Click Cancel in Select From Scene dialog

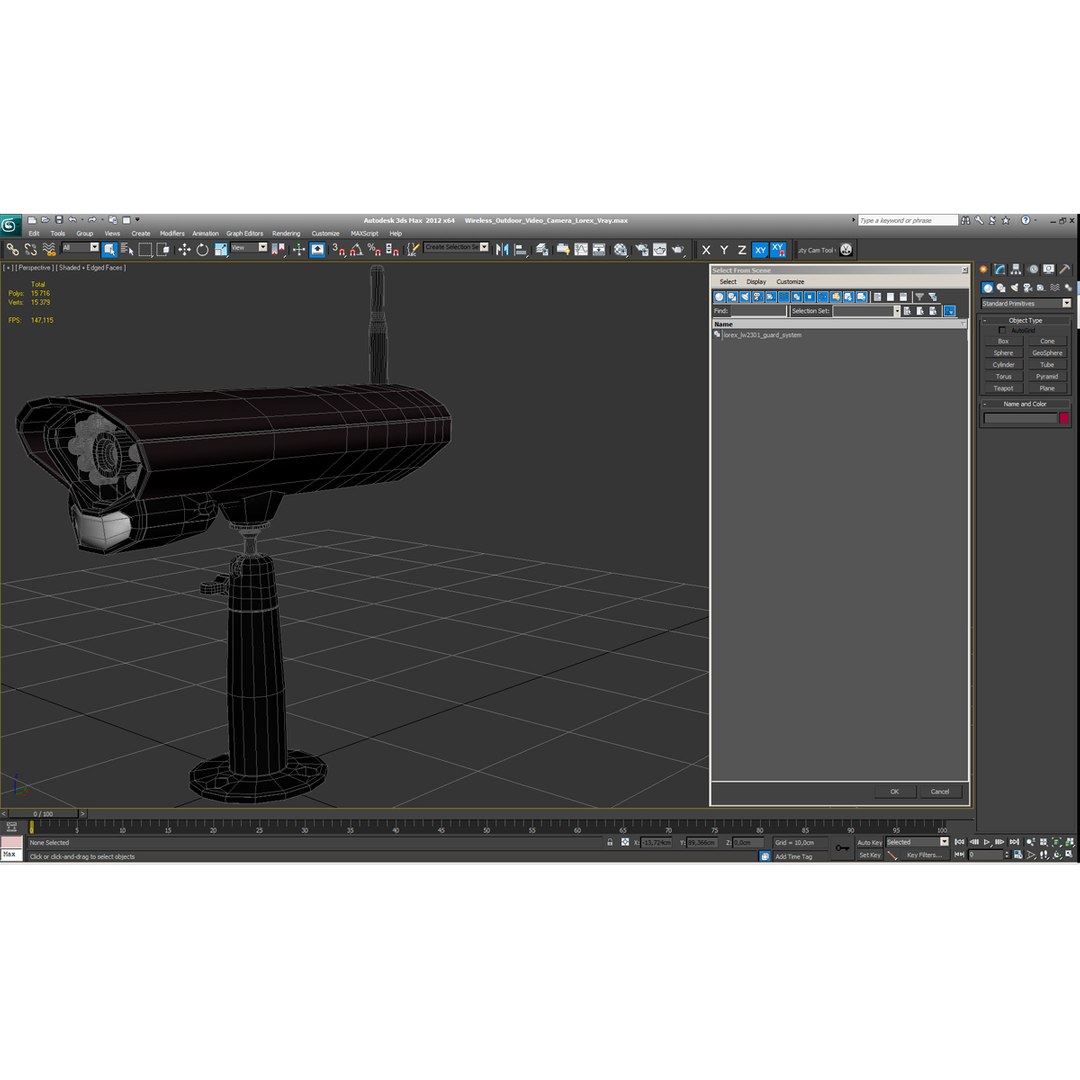coord(939,791)
